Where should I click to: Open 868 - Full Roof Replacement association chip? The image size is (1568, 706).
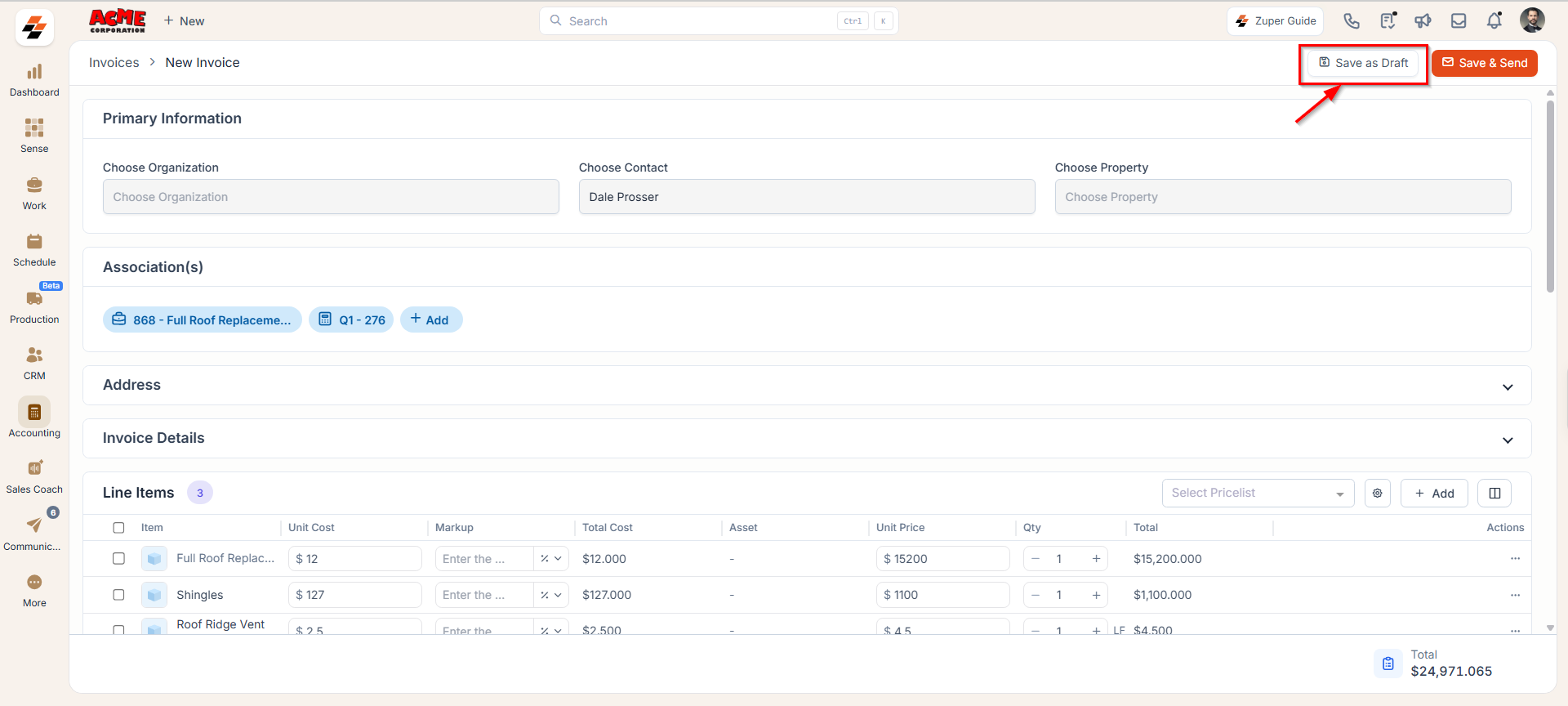(203, 320)
